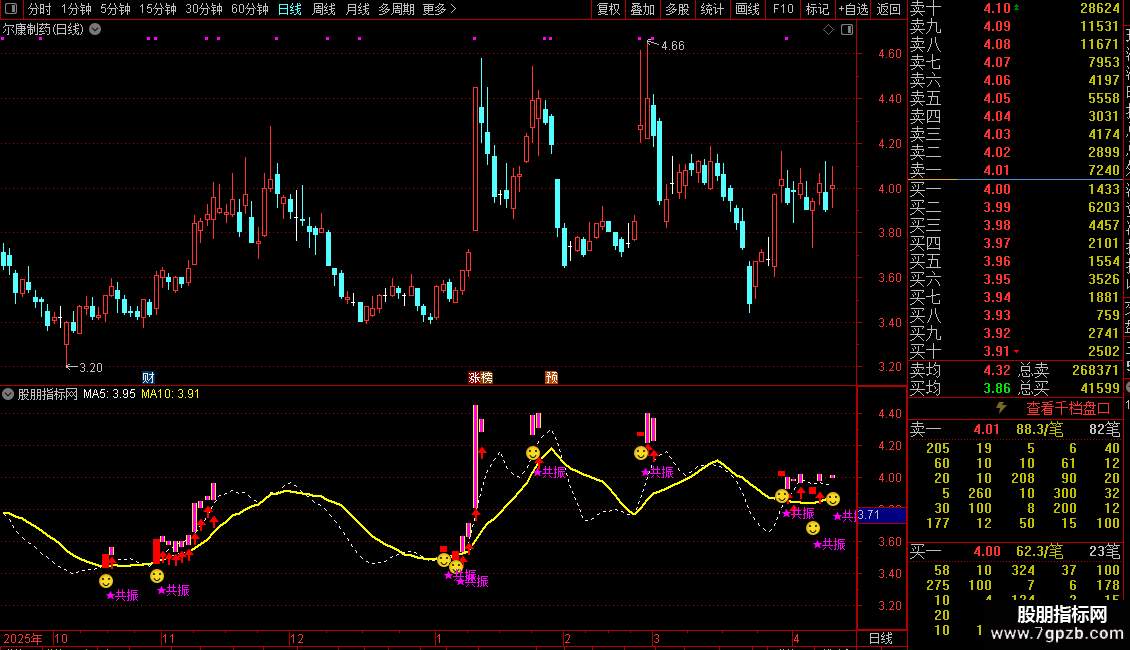Open the F10 company info
1130x650 pixels.
783,9
